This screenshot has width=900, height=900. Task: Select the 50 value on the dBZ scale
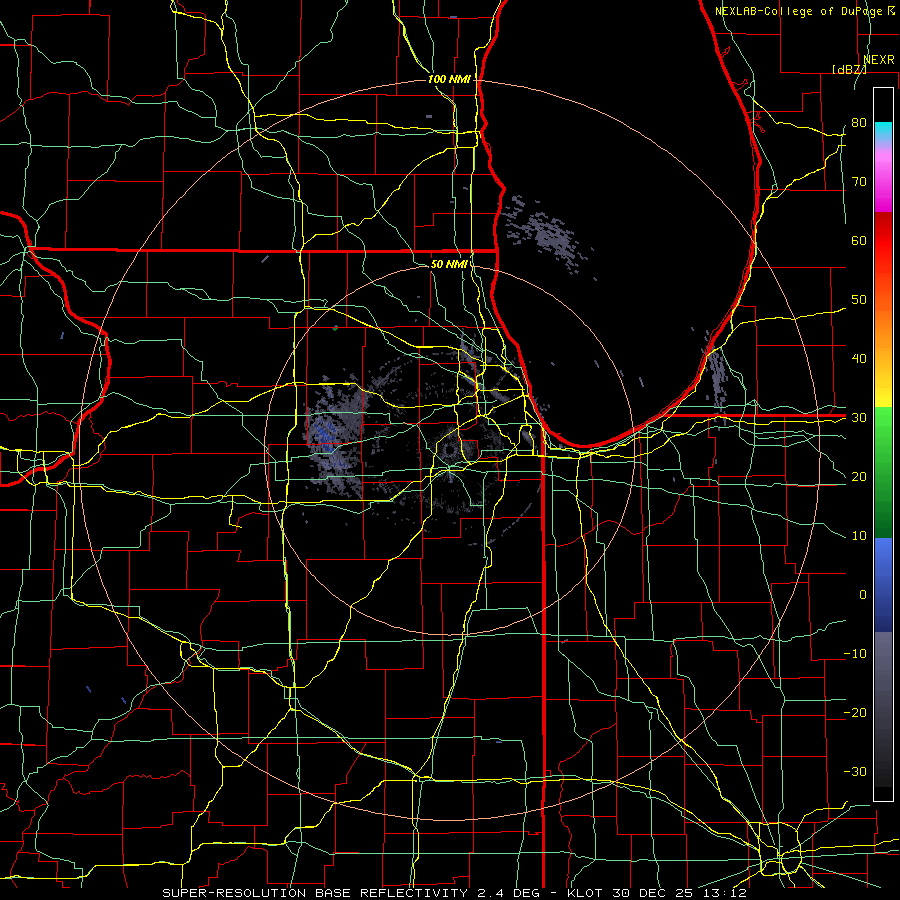(x=859, y=300)
